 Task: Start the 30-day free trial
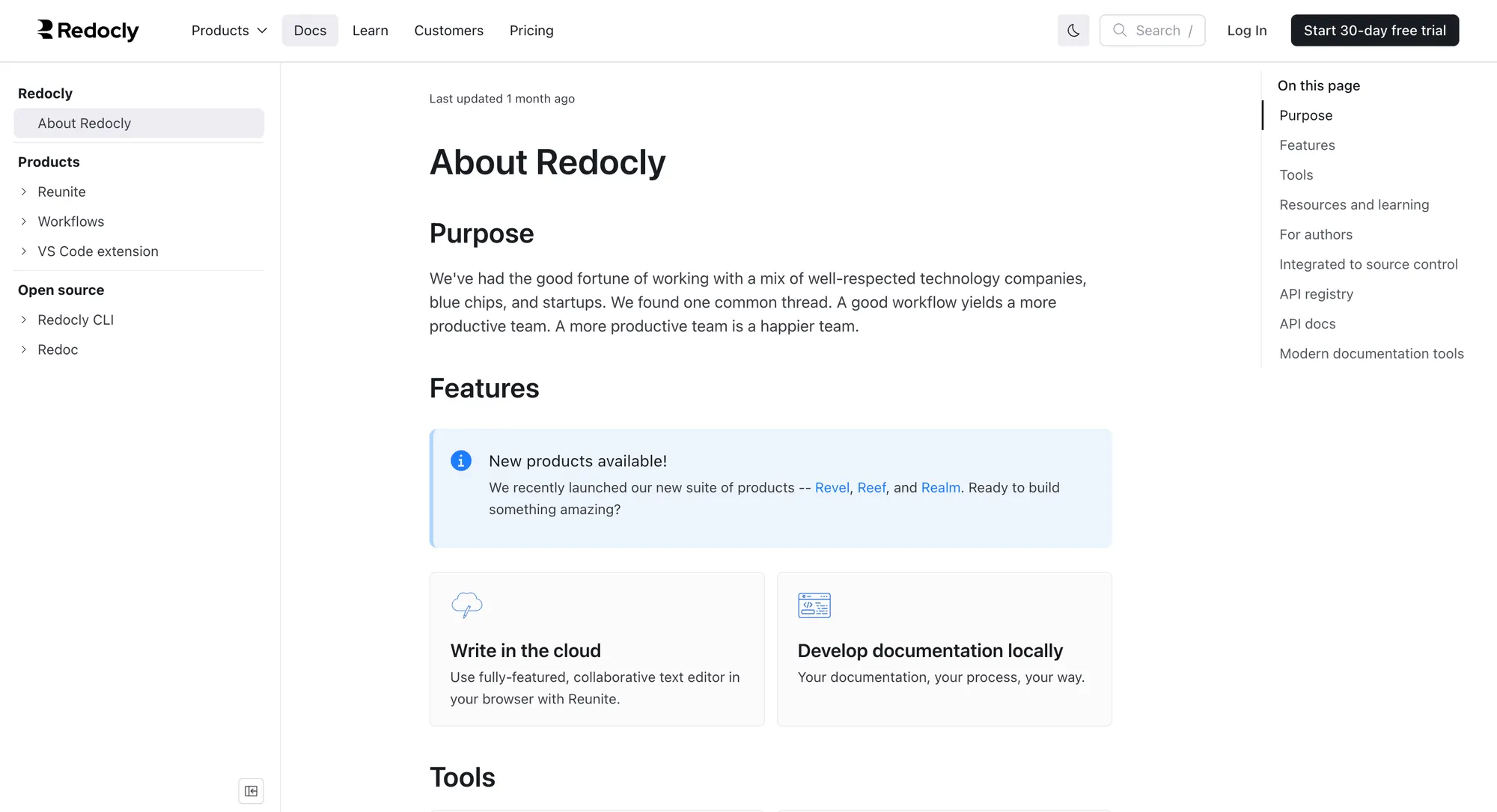click(1375, 31)
